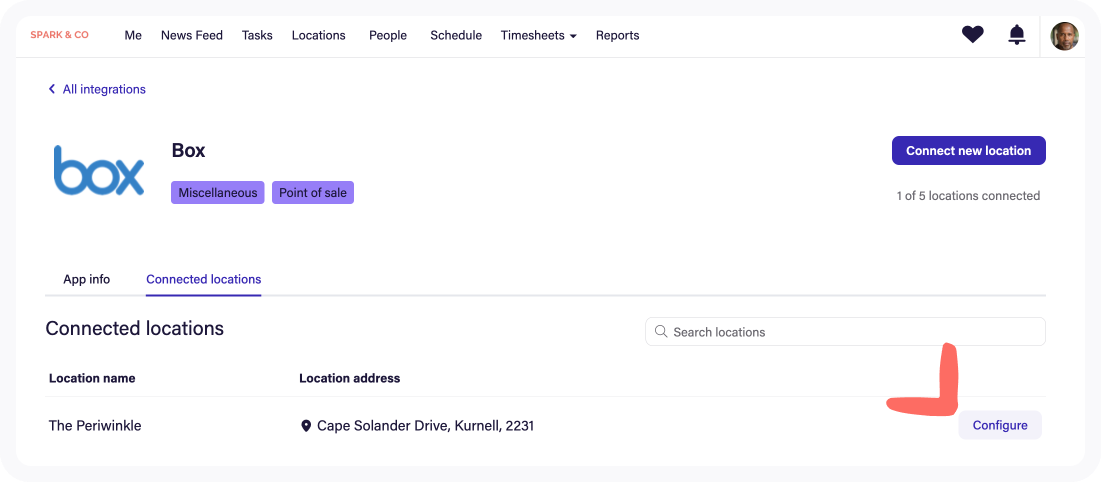Focus the Search locations field
The width and height of the screenshot is (1101, 482).
(x=845, y=332)
